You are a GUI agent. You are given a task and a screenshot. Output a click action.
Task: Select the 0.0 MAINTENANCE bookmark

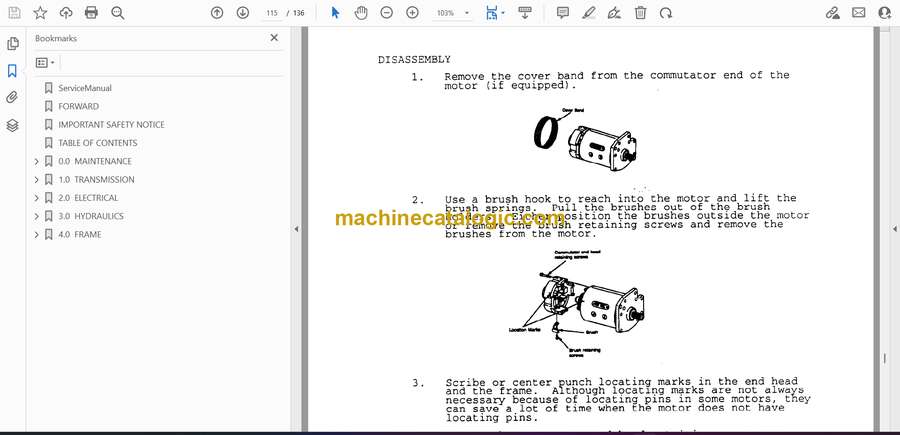click(95, 161)
